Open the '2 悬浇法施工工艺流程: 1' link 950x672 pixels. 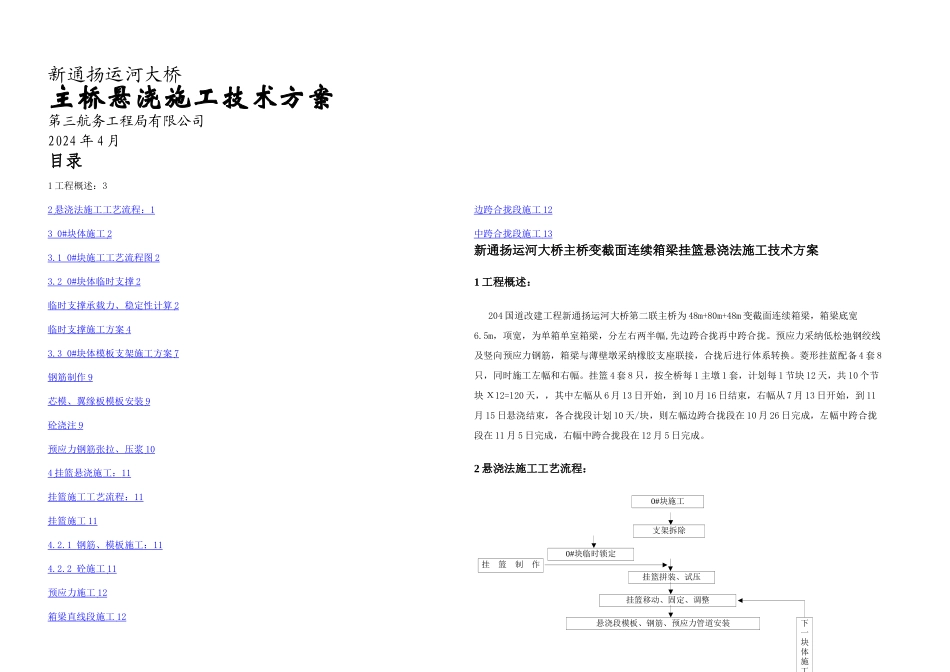tap(101, 210)
